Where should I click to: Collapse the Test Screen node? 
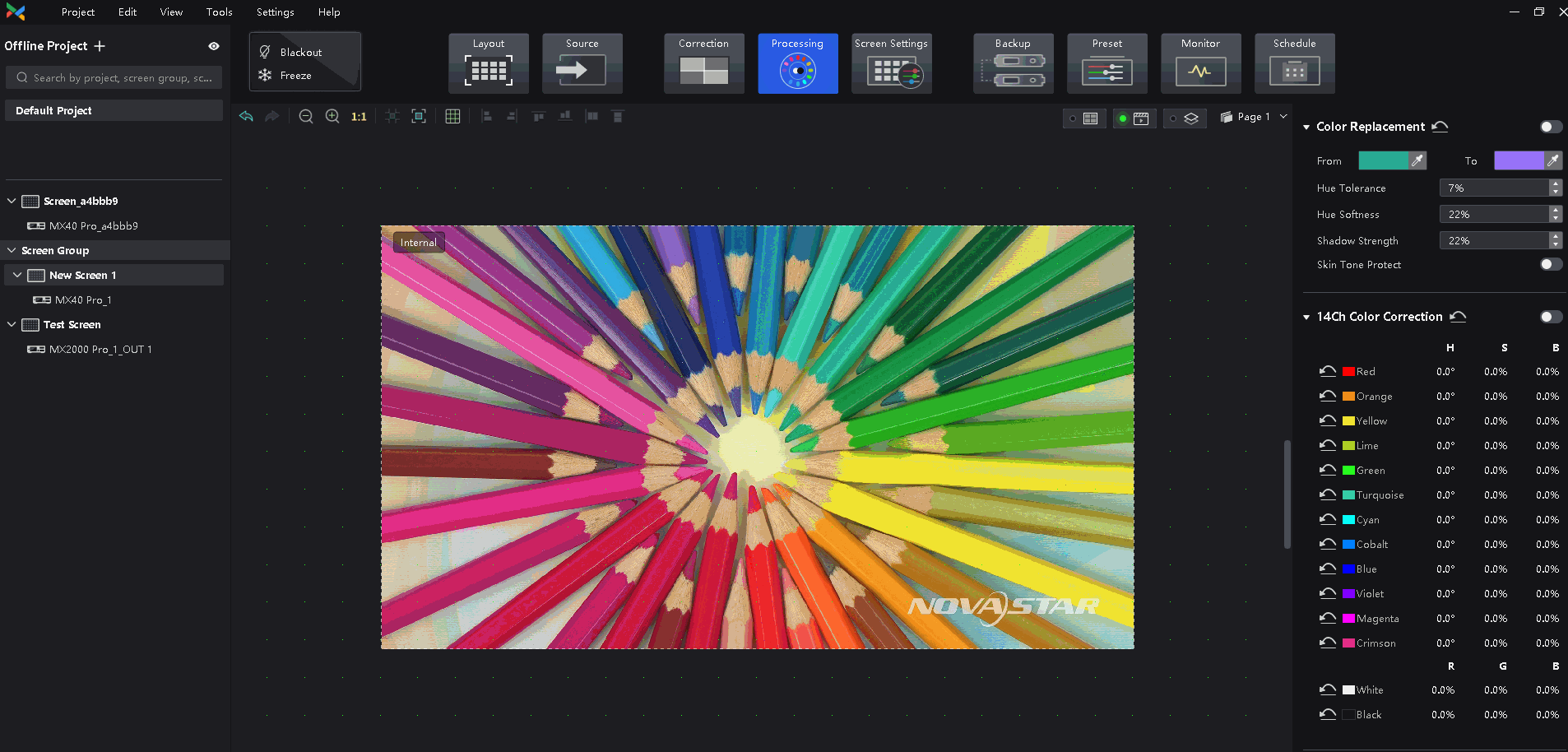pyautogui.click(x=12, y=324)
